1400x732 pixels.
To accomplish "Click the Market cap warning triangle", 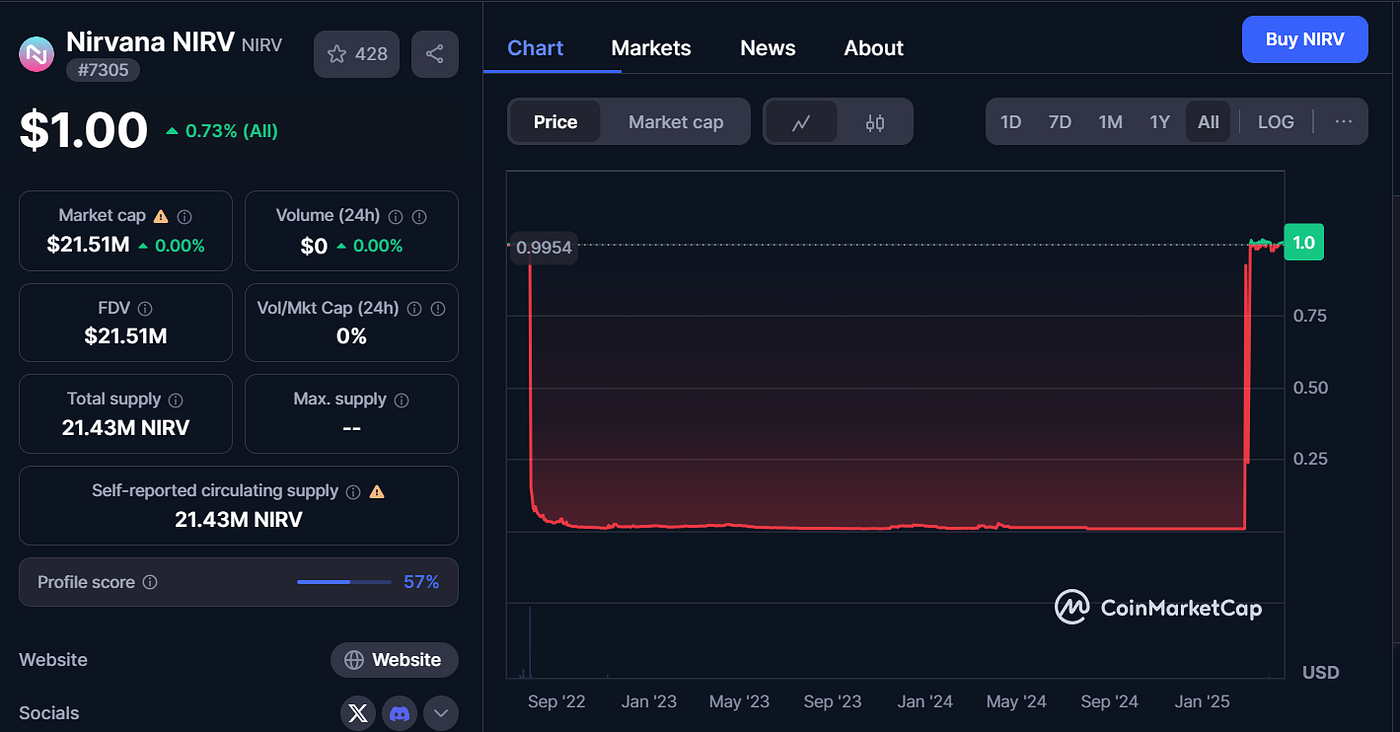I will point(161,216).
